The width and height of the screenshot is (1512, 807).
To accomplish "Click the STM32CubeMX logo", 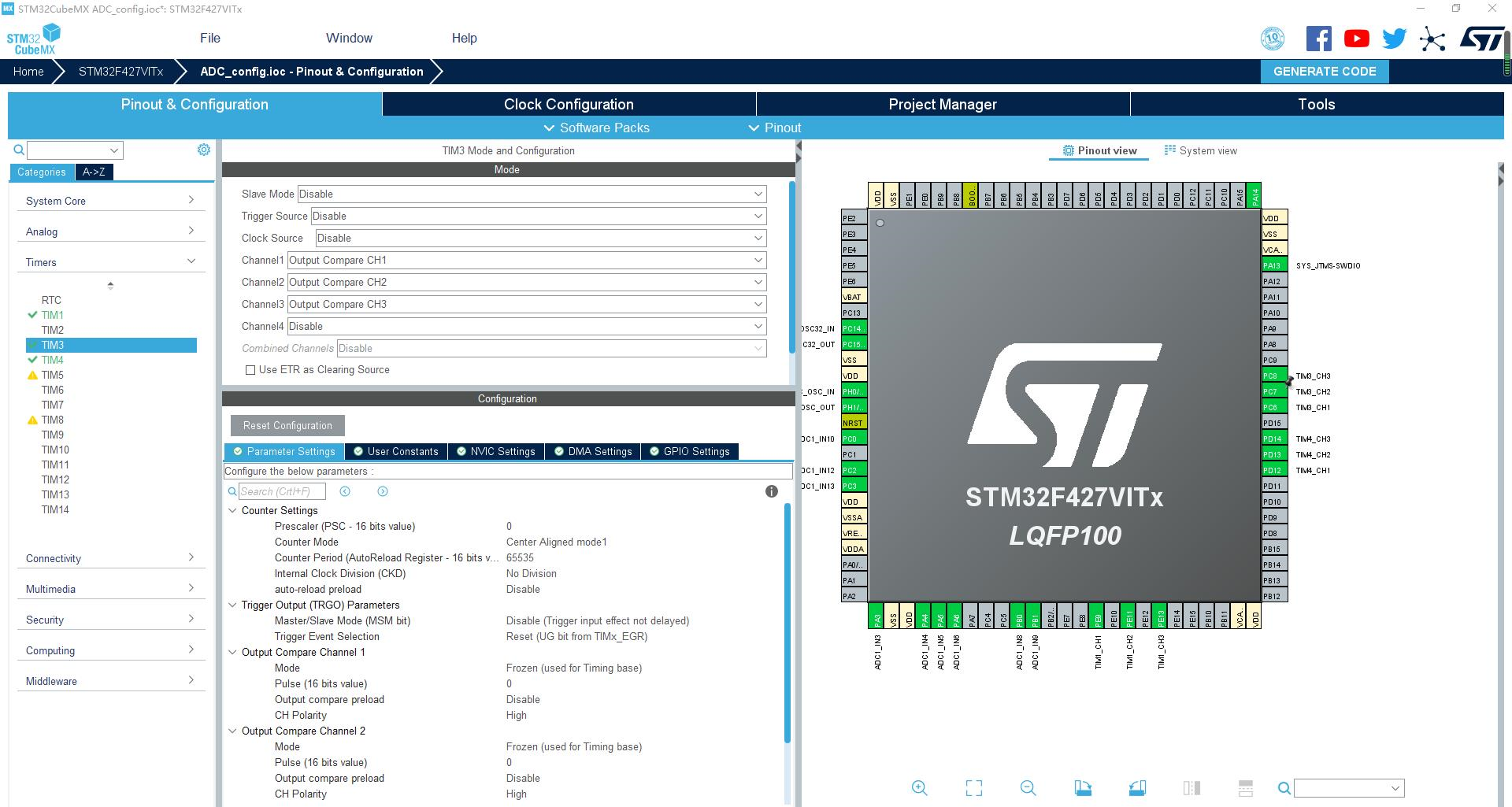I will click(34, 39).
